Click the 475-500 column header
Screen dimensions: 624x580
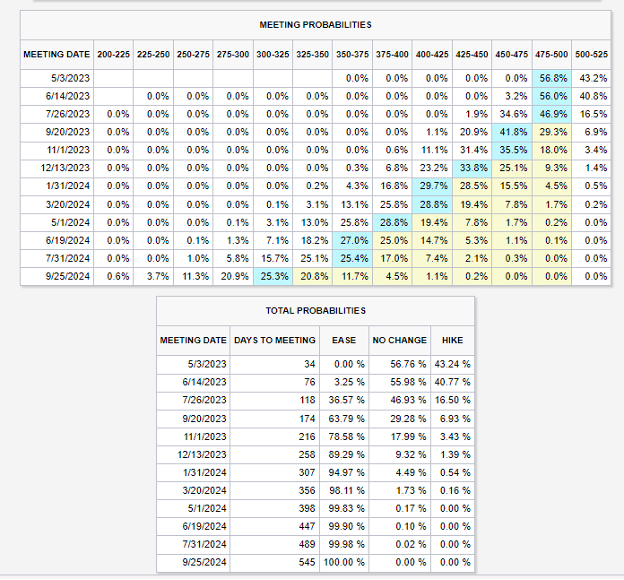coord(551,54)
